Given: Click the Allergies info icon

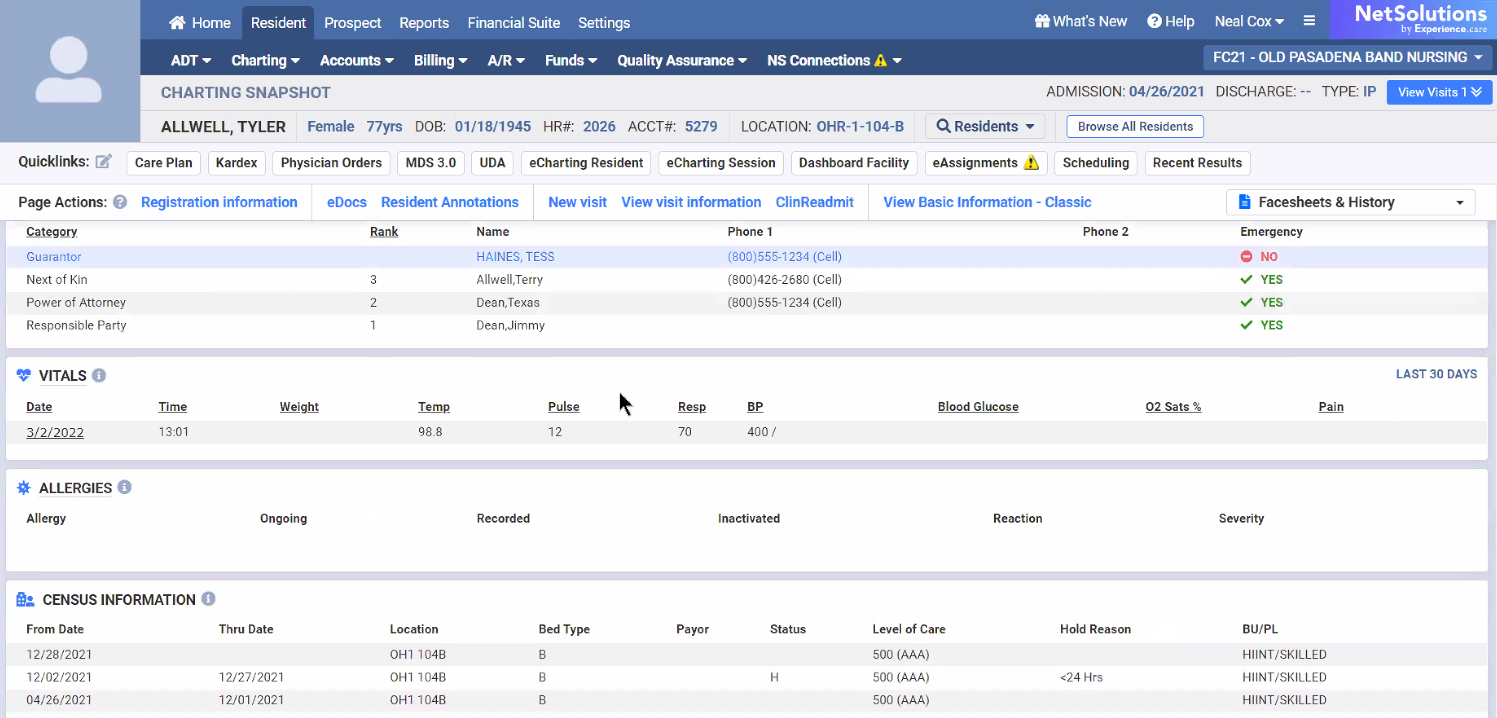Looking at the screenshot, I should (x=125, y=487).
